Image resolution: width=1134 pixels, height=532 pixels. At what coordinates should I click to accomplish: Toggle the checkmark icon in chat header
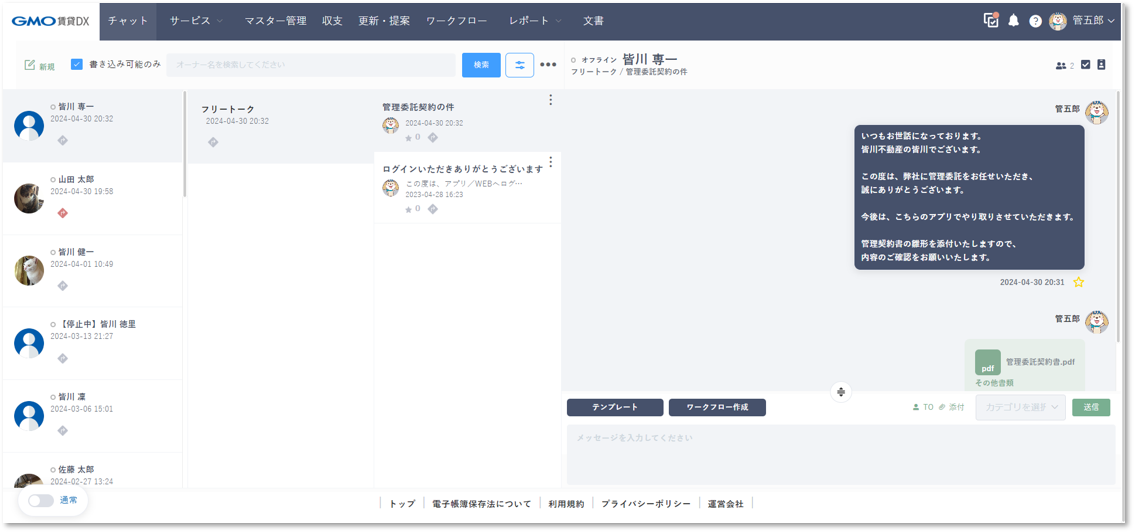tap(1085, 65)
